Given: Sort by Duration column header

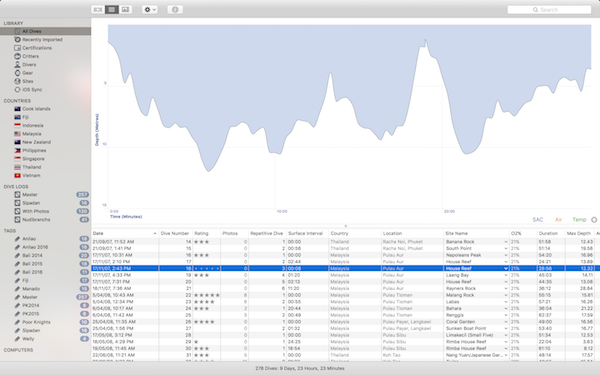Looking at the screenshot, I should point(551,233).
